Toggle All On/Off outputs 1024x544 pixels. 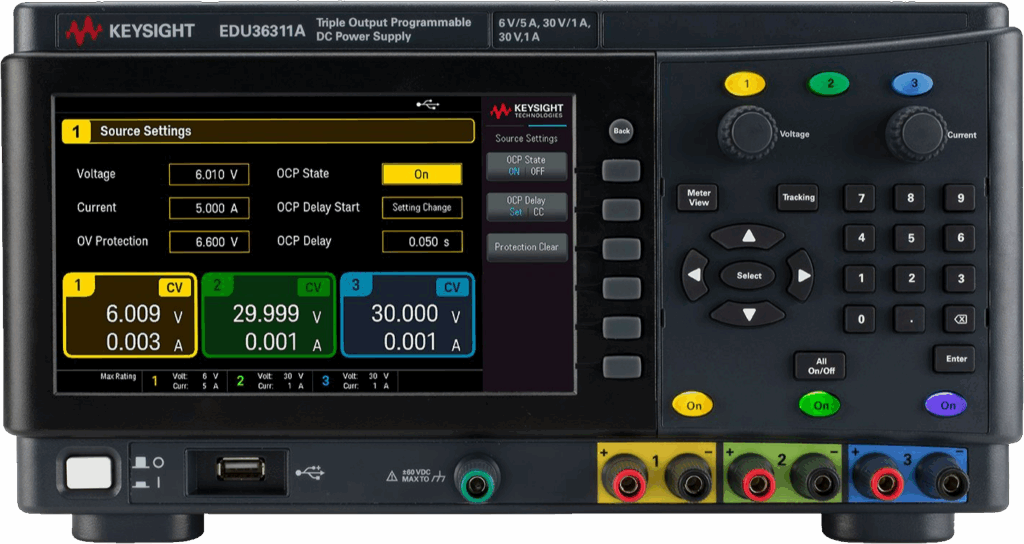coord(820,366)
